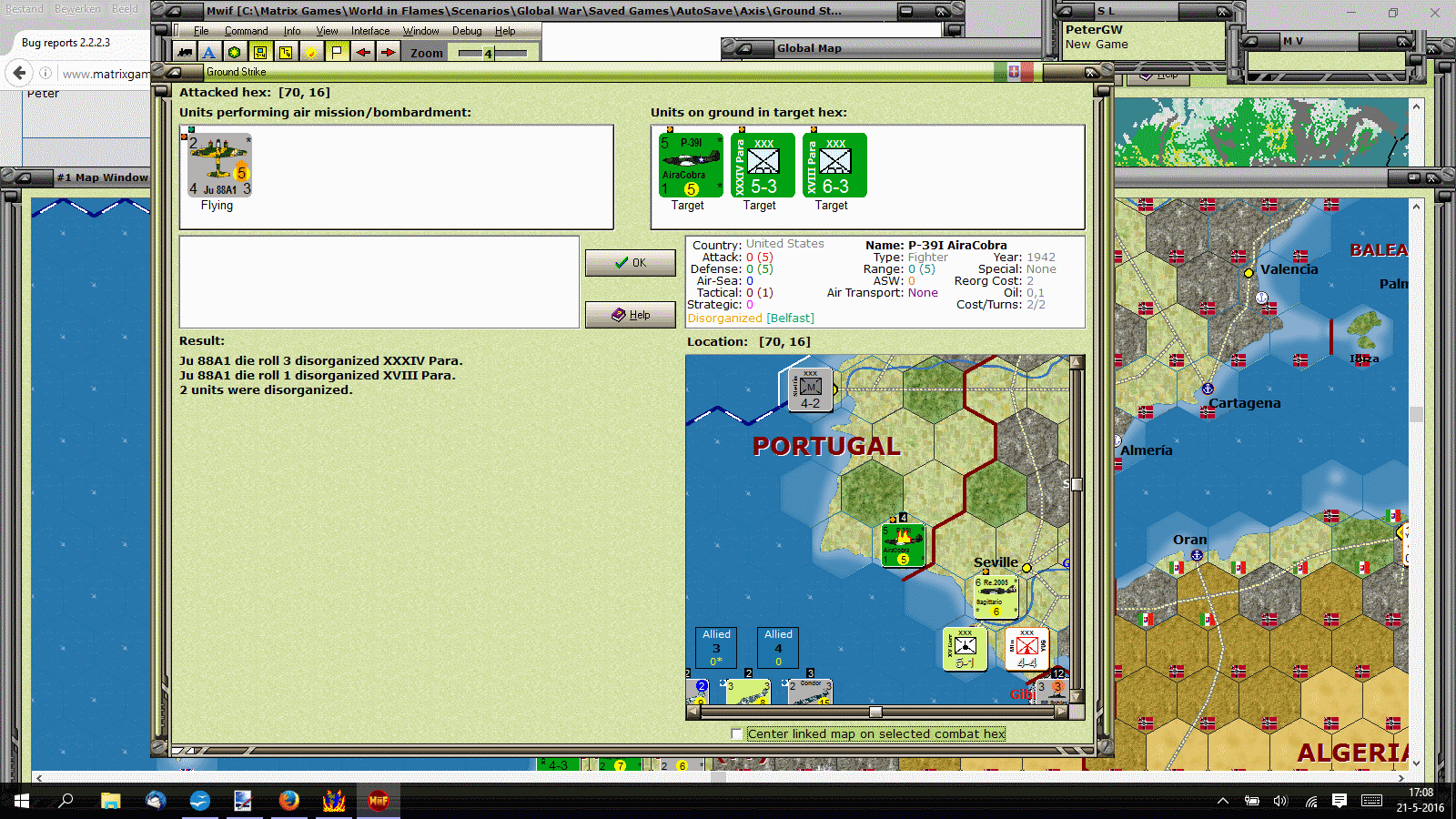Click the Disorganized [Belfast] status text

751,318
